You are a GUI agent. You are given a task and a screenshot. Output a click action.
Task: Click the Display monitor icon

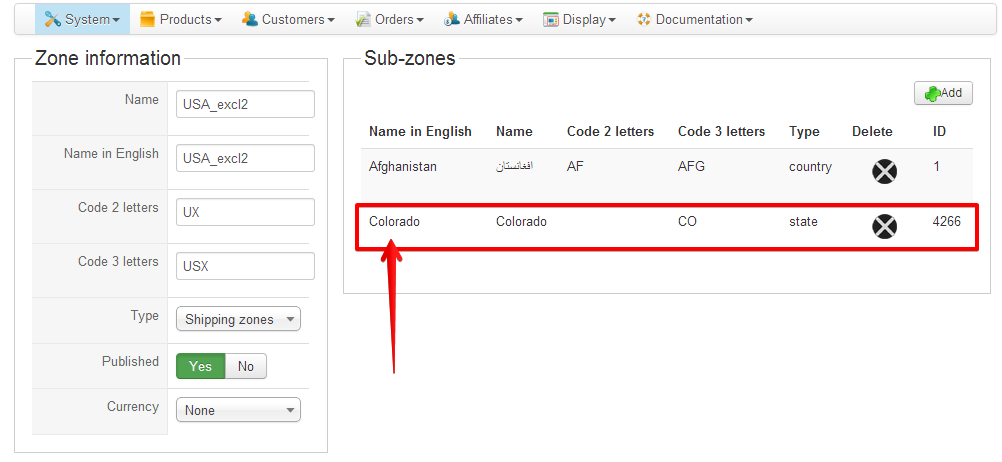click(x=550, y=19)
